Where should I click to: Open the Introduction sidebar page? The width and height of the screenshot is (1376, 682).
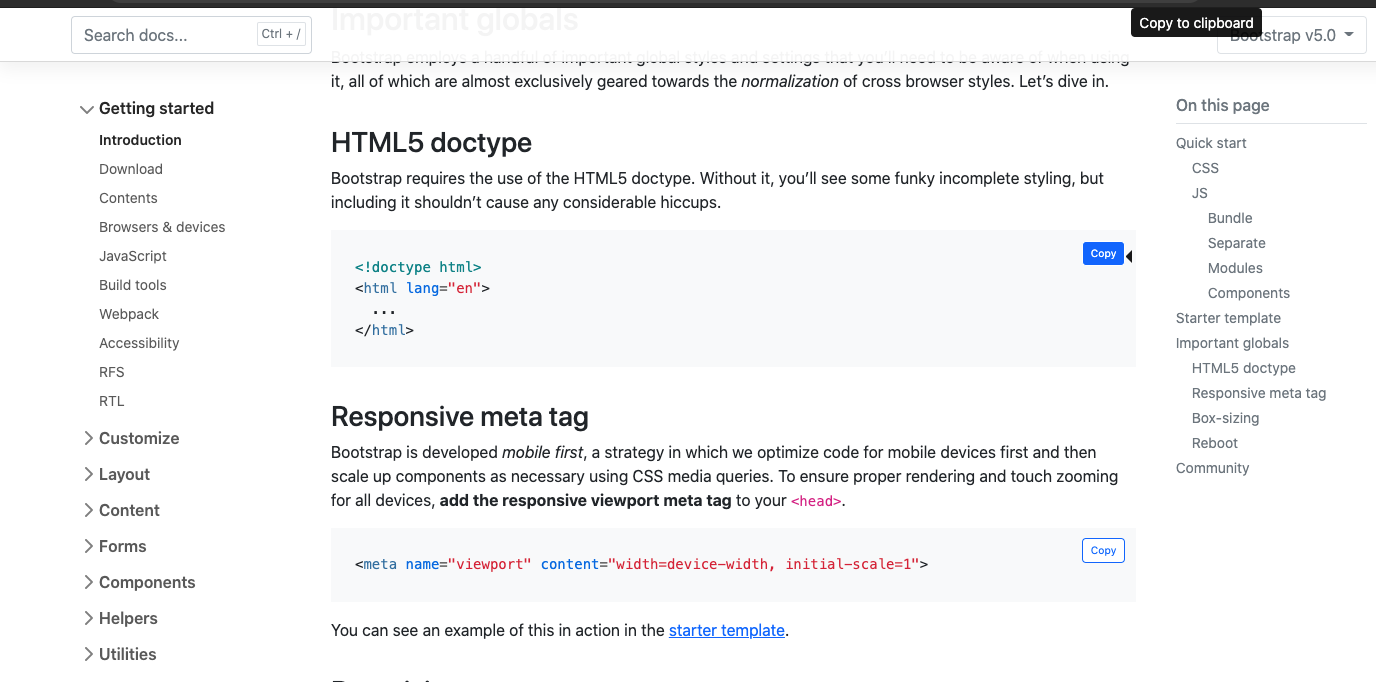(x=140, y=140)
